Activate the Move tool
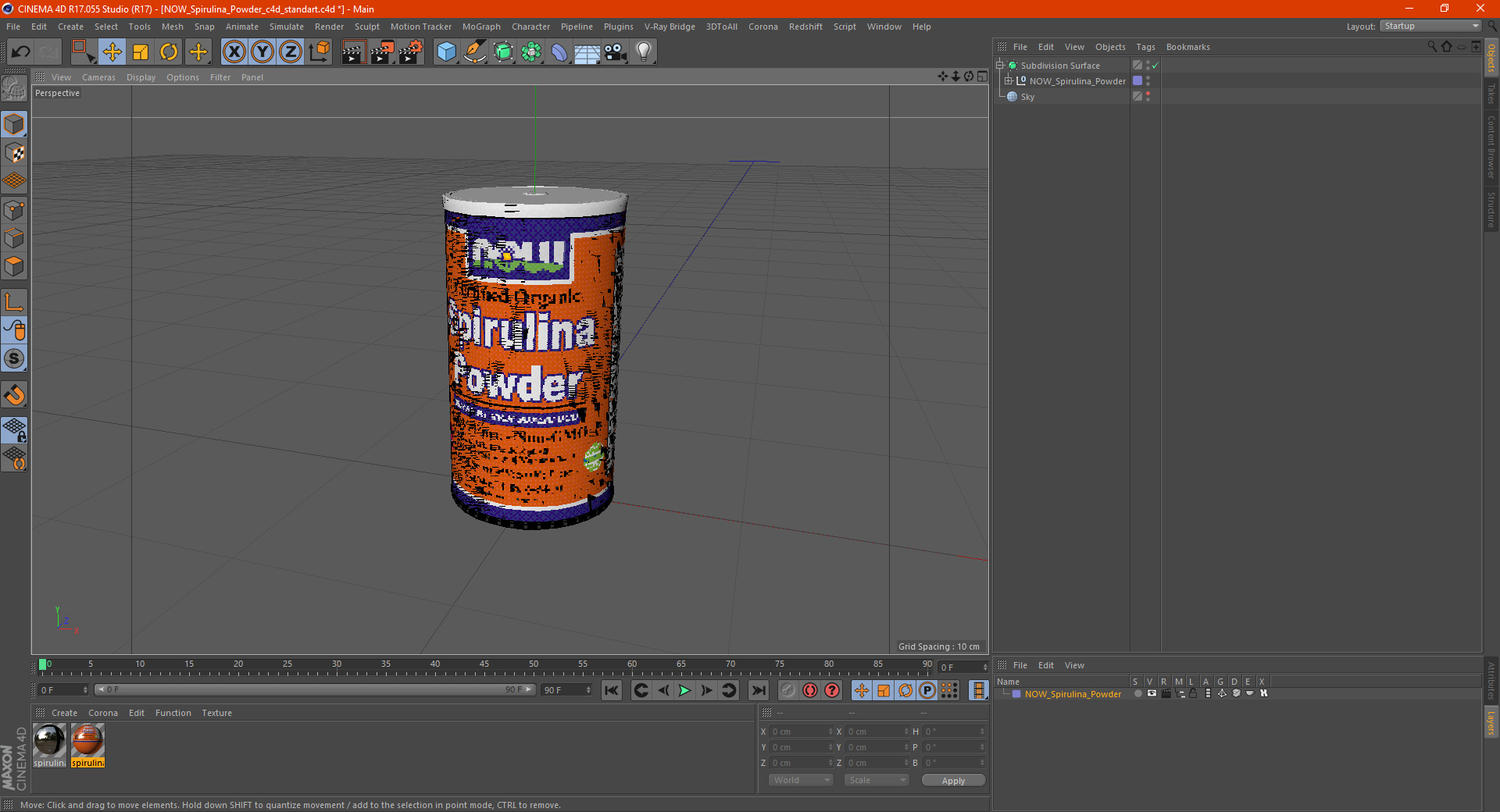The width and height of the screenshot is (1500, 812). click(112, 52)
